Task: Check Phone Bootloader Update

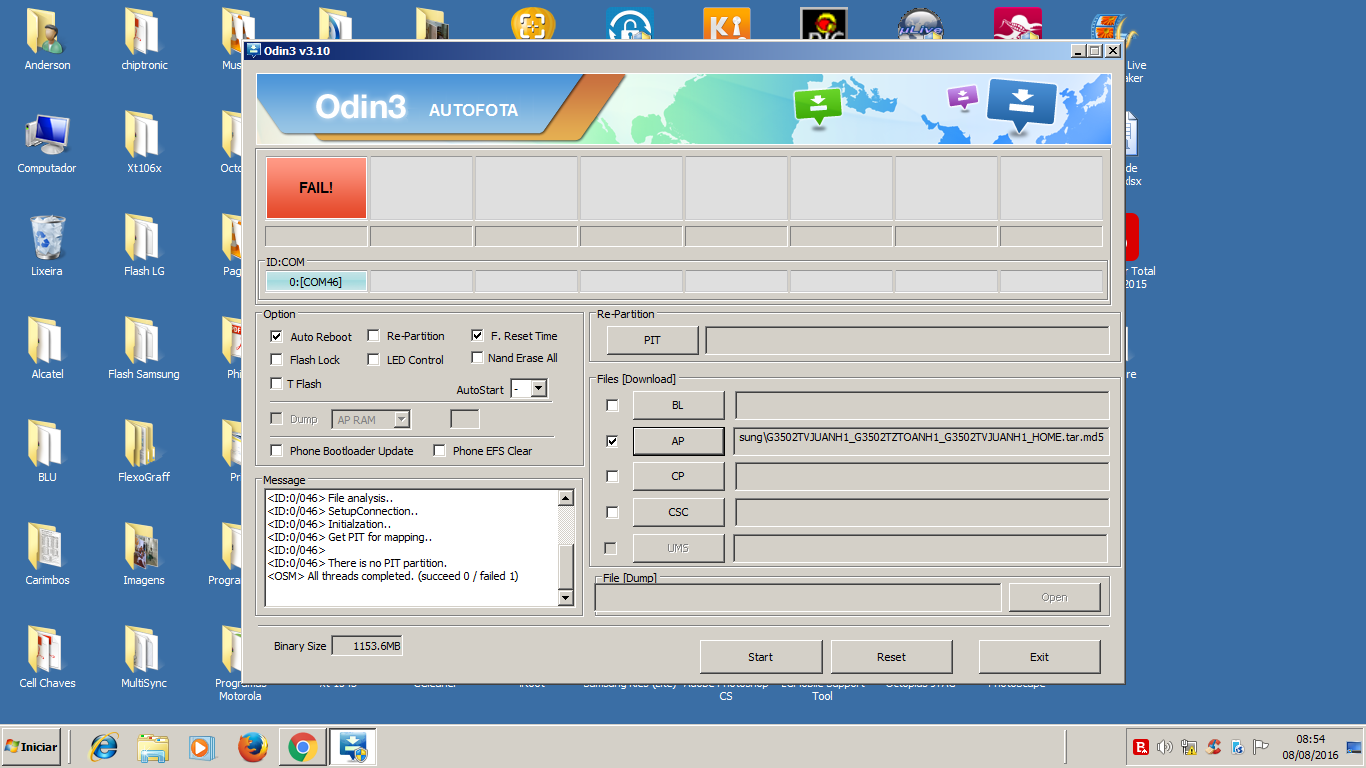Action: coord(277,451)
